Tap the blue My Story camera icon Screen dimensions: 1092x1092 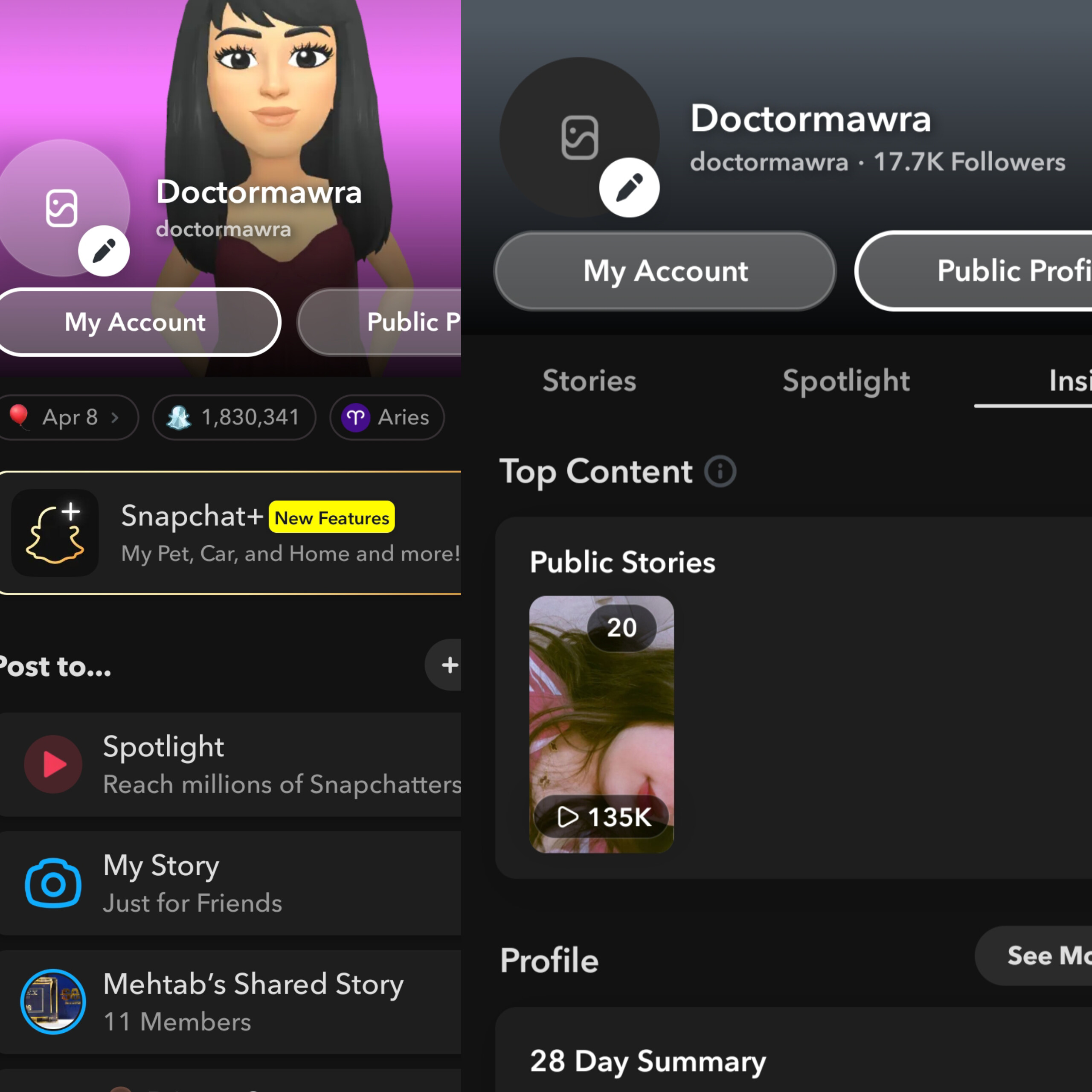click(53, 883)
